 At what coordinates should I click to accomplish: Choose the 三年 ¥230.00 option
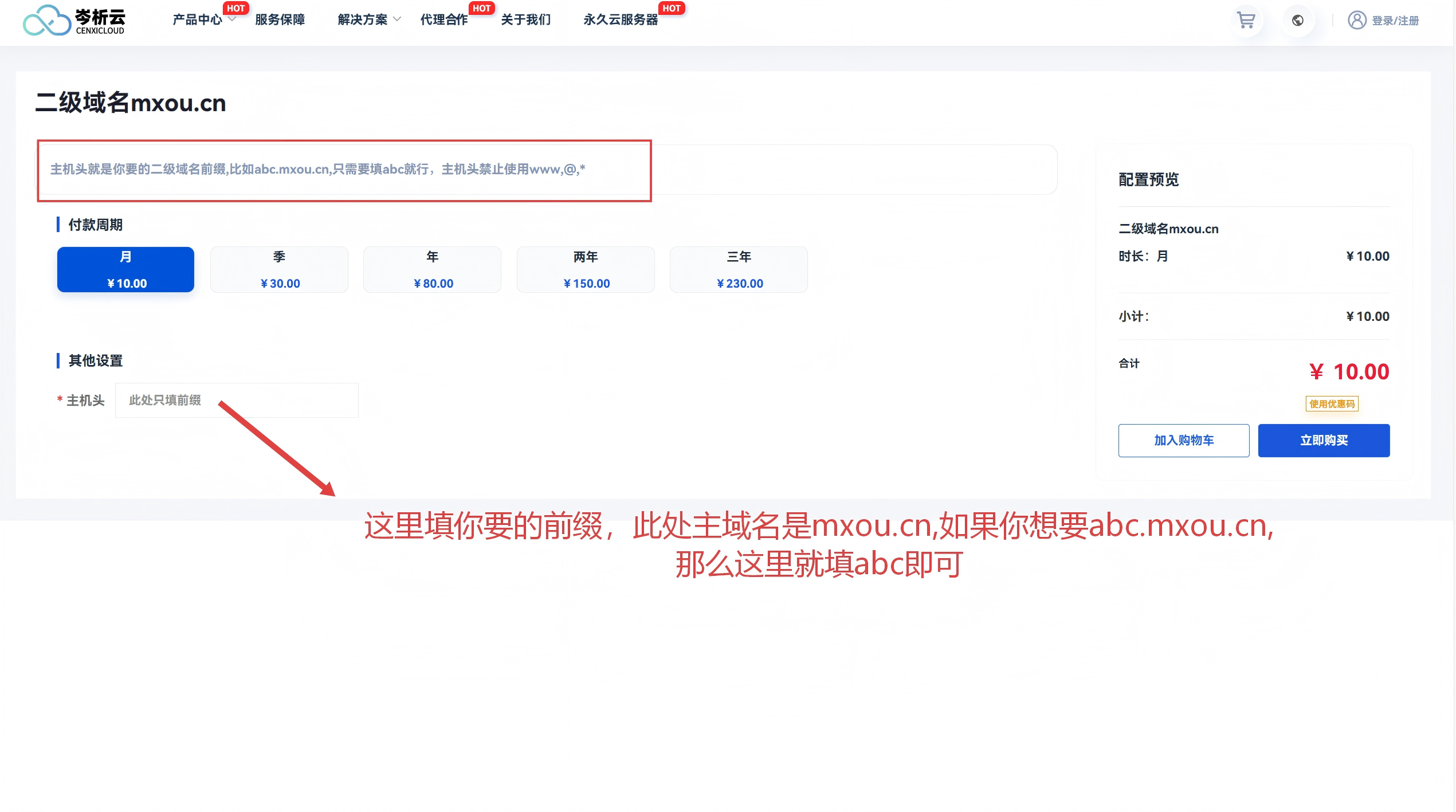(739, 269)
